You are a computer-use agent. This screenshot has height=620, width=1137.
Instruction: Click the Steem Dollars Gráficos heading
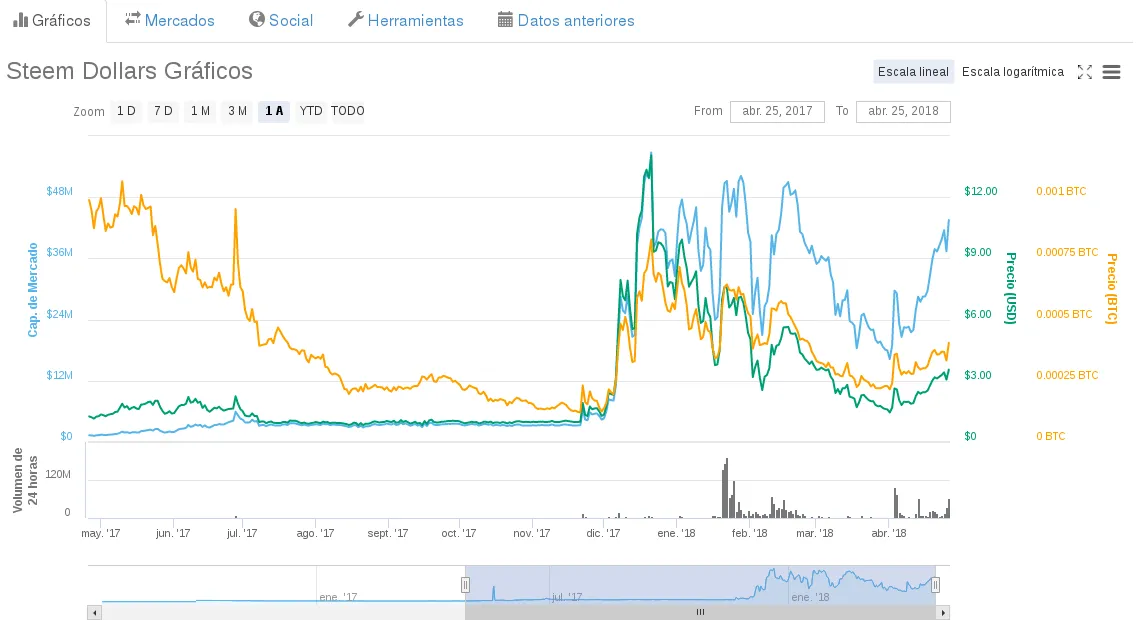130,71
